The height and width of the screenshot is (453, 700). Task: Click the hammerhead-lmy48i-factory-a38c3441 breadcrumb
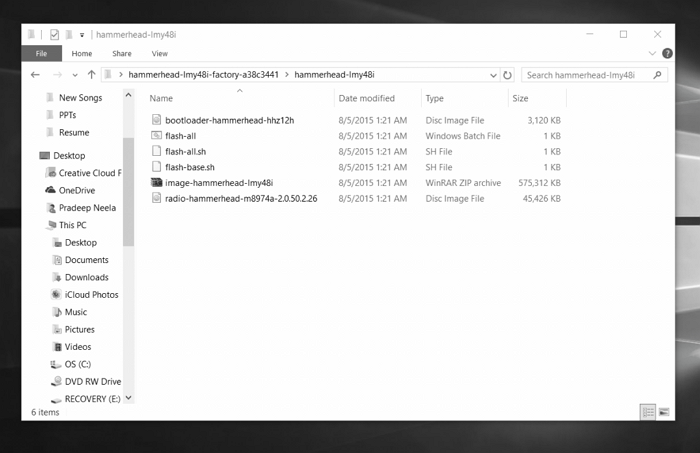point(205,75)
